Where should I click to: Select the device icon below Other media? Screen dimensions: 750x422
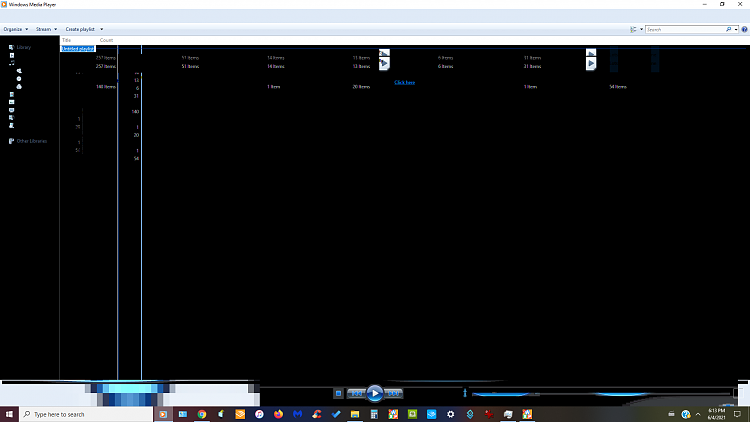pyautogui.click(x=12, y=125)
